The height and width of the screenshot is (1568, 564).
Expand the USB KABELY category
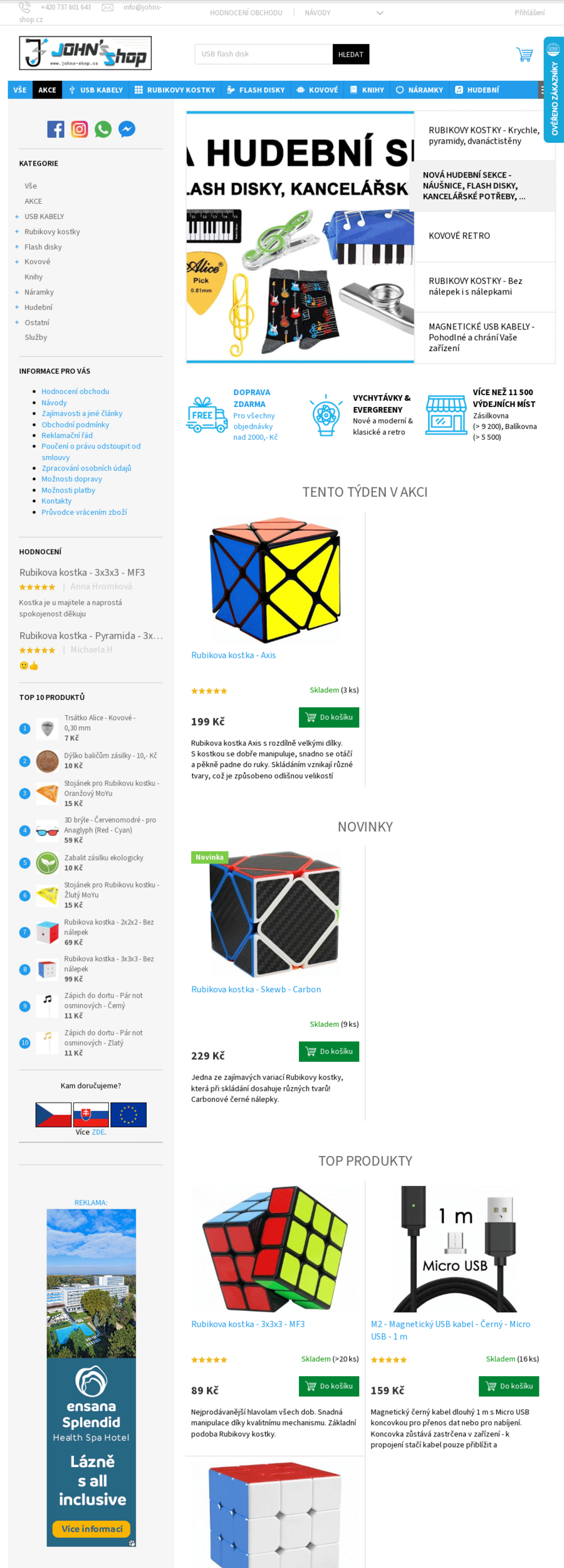[x=16, y=216]
